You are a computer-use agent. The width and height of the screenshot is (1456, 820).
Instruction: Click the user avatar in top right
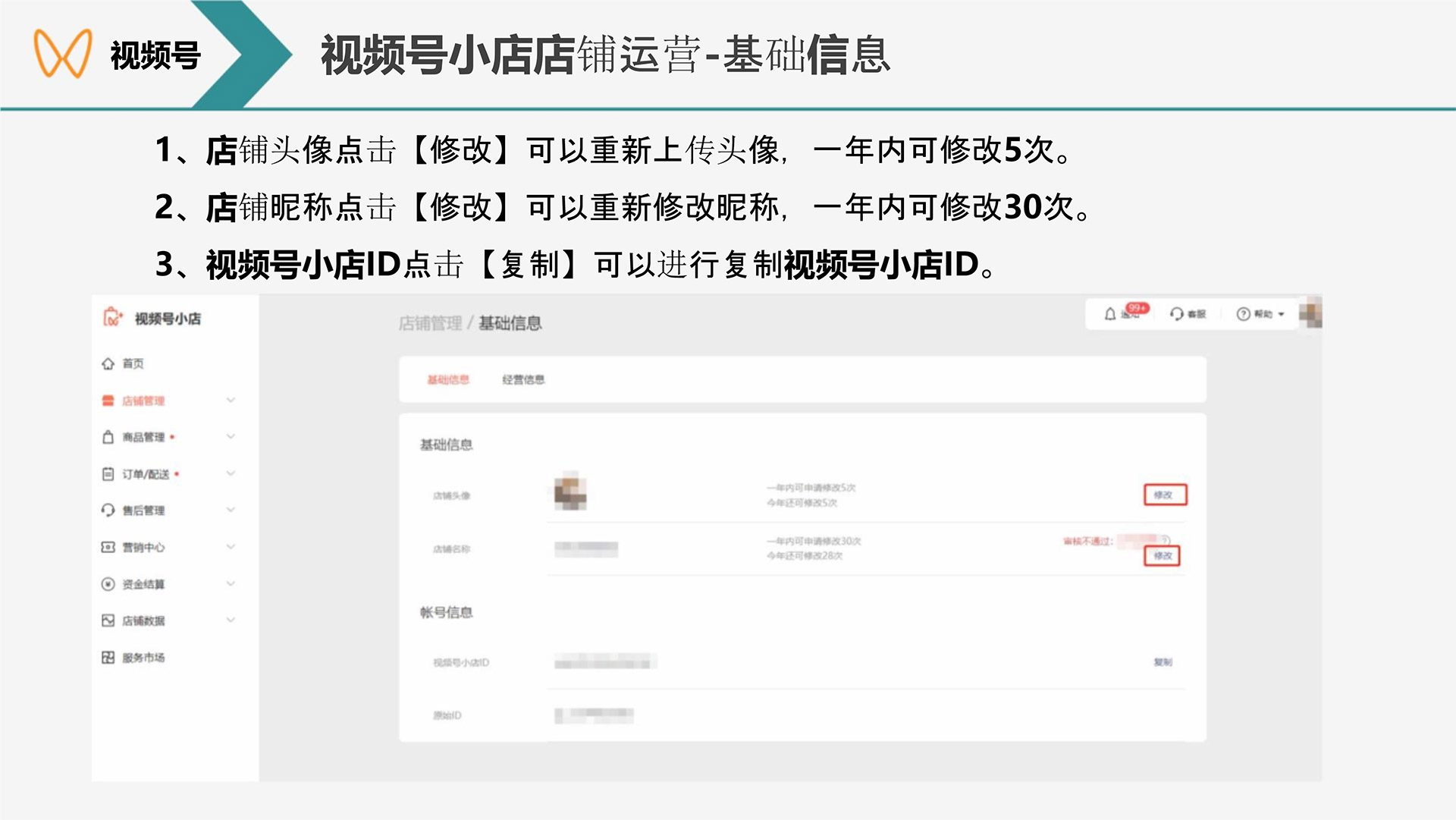click(1310, 313)
